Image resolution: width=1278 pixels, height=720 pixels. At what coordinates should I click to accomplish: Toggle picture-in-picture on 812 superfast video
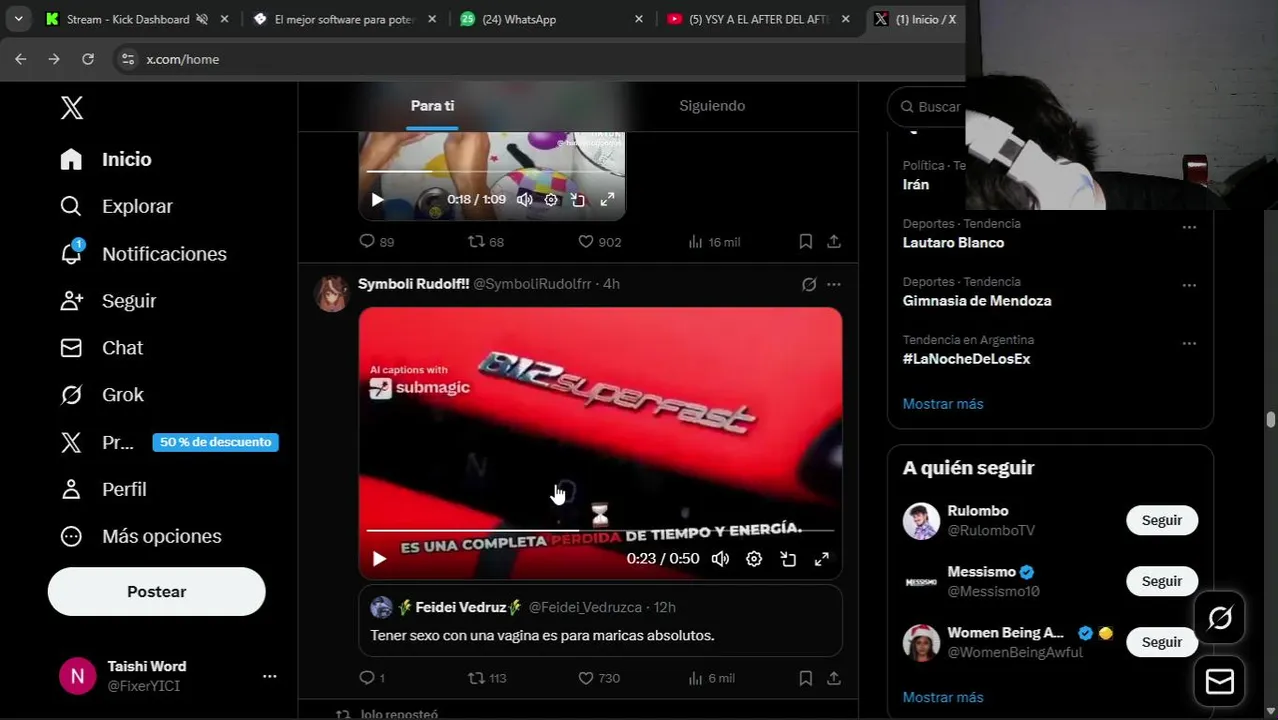788,559
